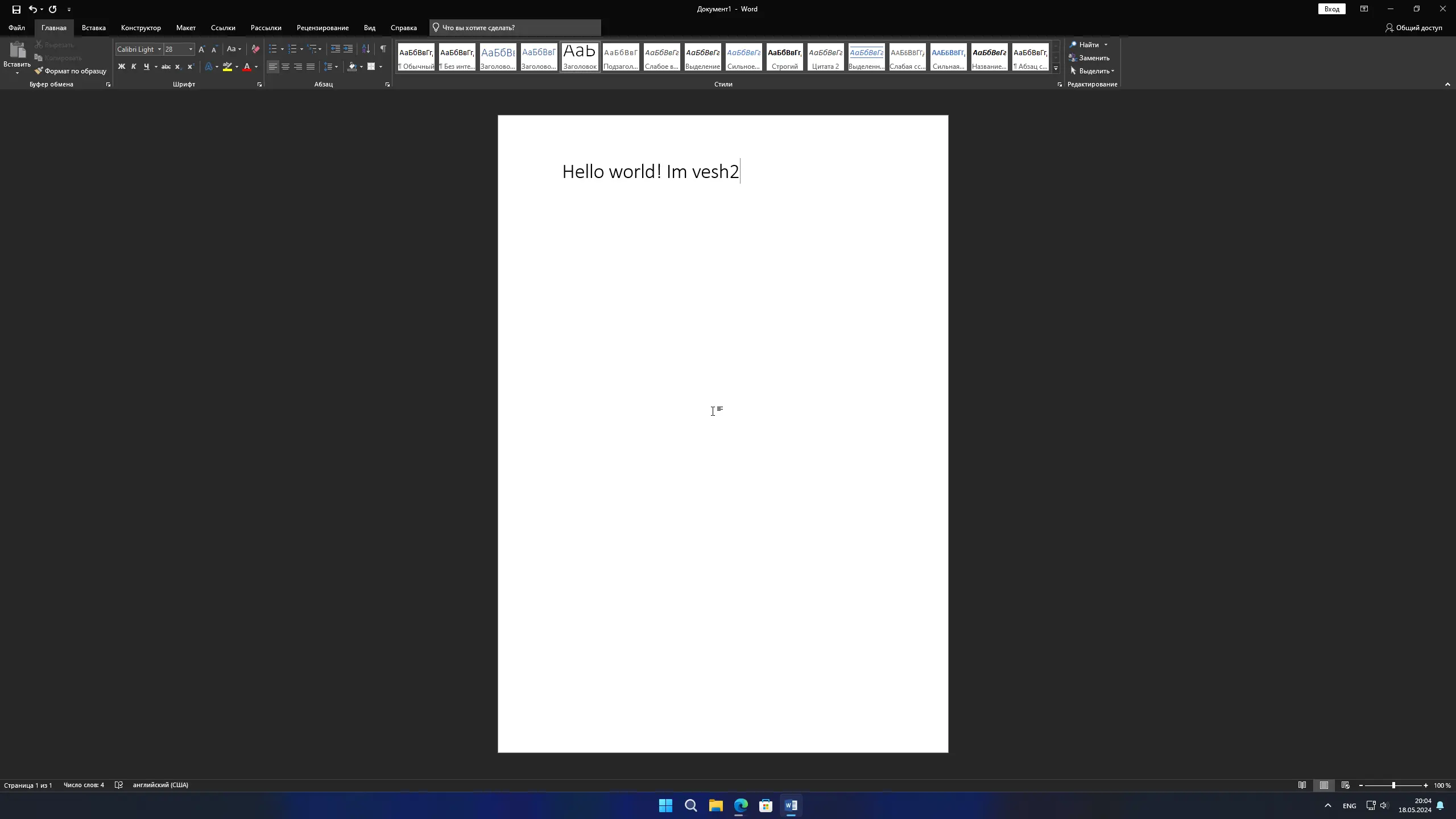Screen dimensions: 1456x819
Task: Increase font size with the larger A icon
Action: click(201, 49)
